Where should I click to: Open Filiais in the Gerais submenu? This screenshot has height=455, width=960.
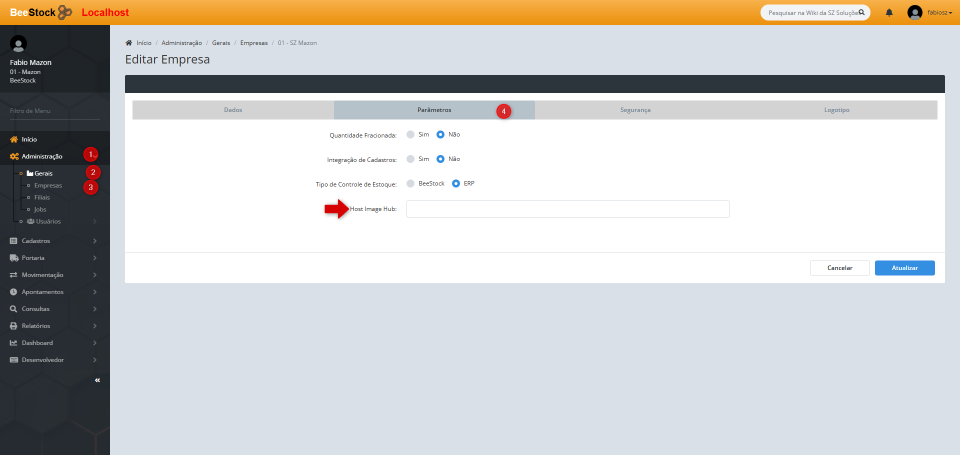click(41, 198)
